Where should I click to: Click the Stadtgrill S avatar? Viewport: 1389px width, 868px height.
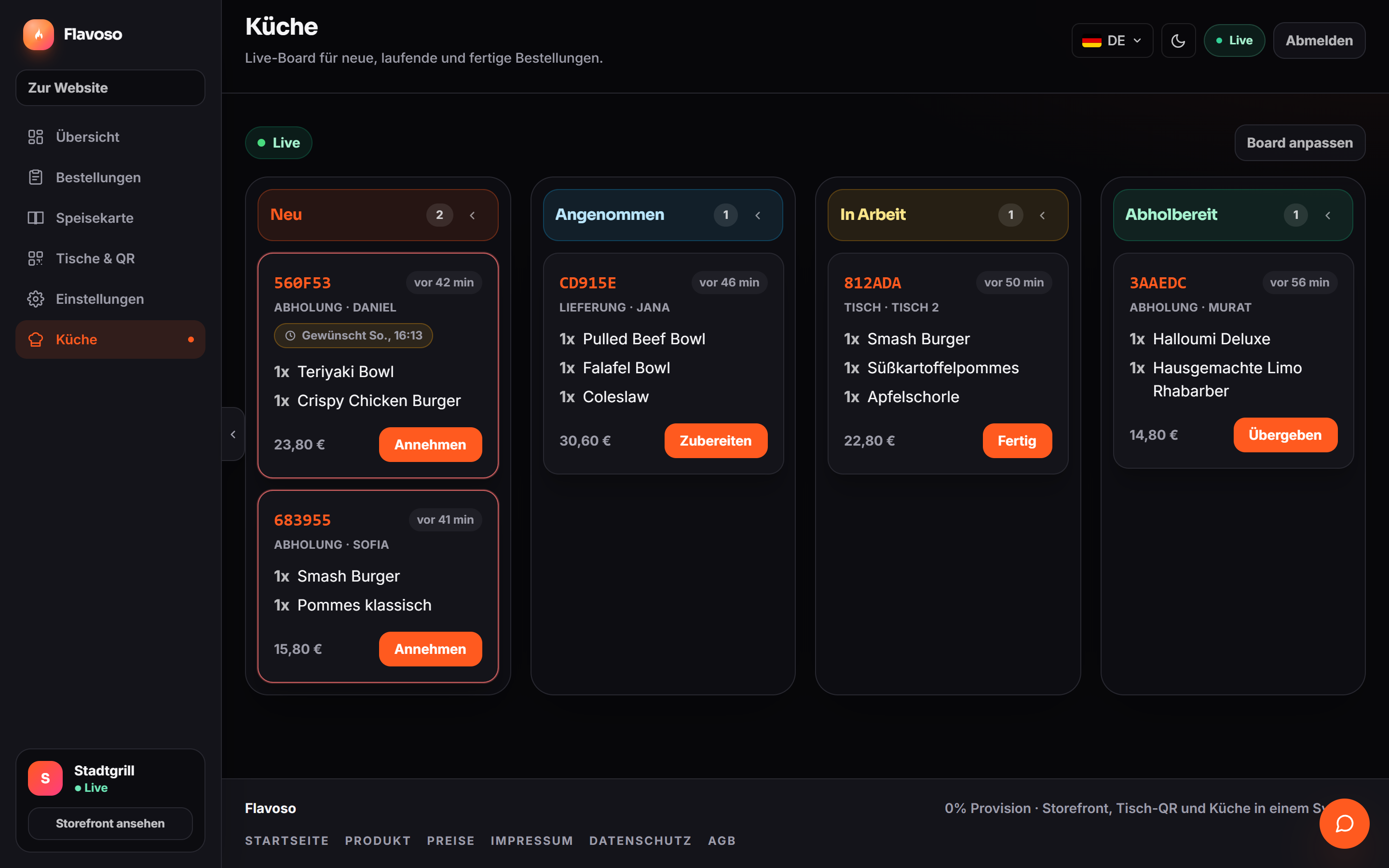pos(45,778)
